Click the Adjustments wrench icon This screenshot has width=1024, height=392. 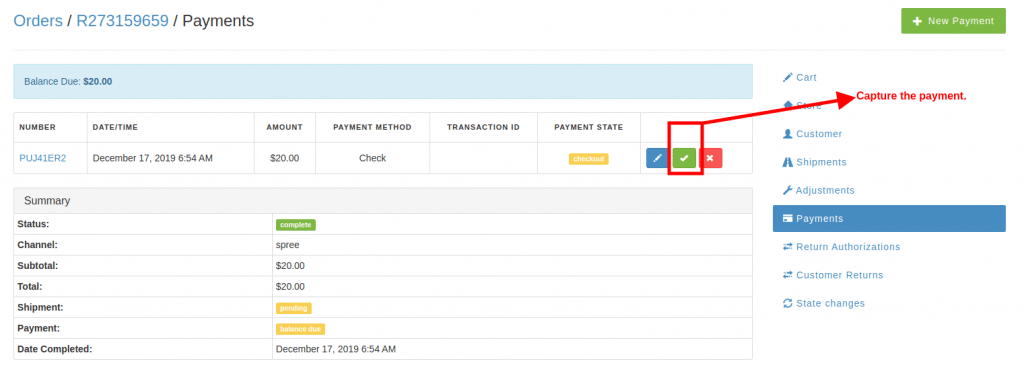(x=787, y=190)
